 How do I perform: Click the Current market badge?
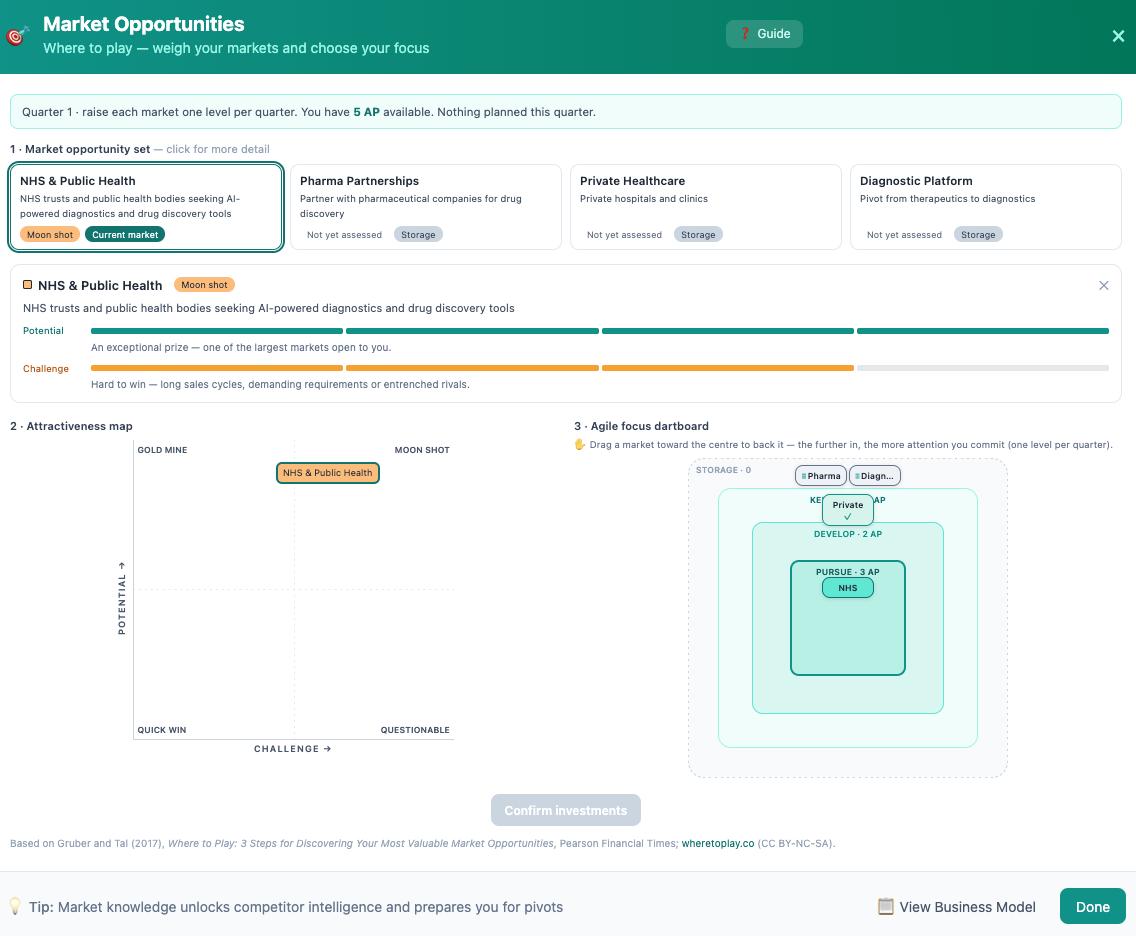pos(125,235)
